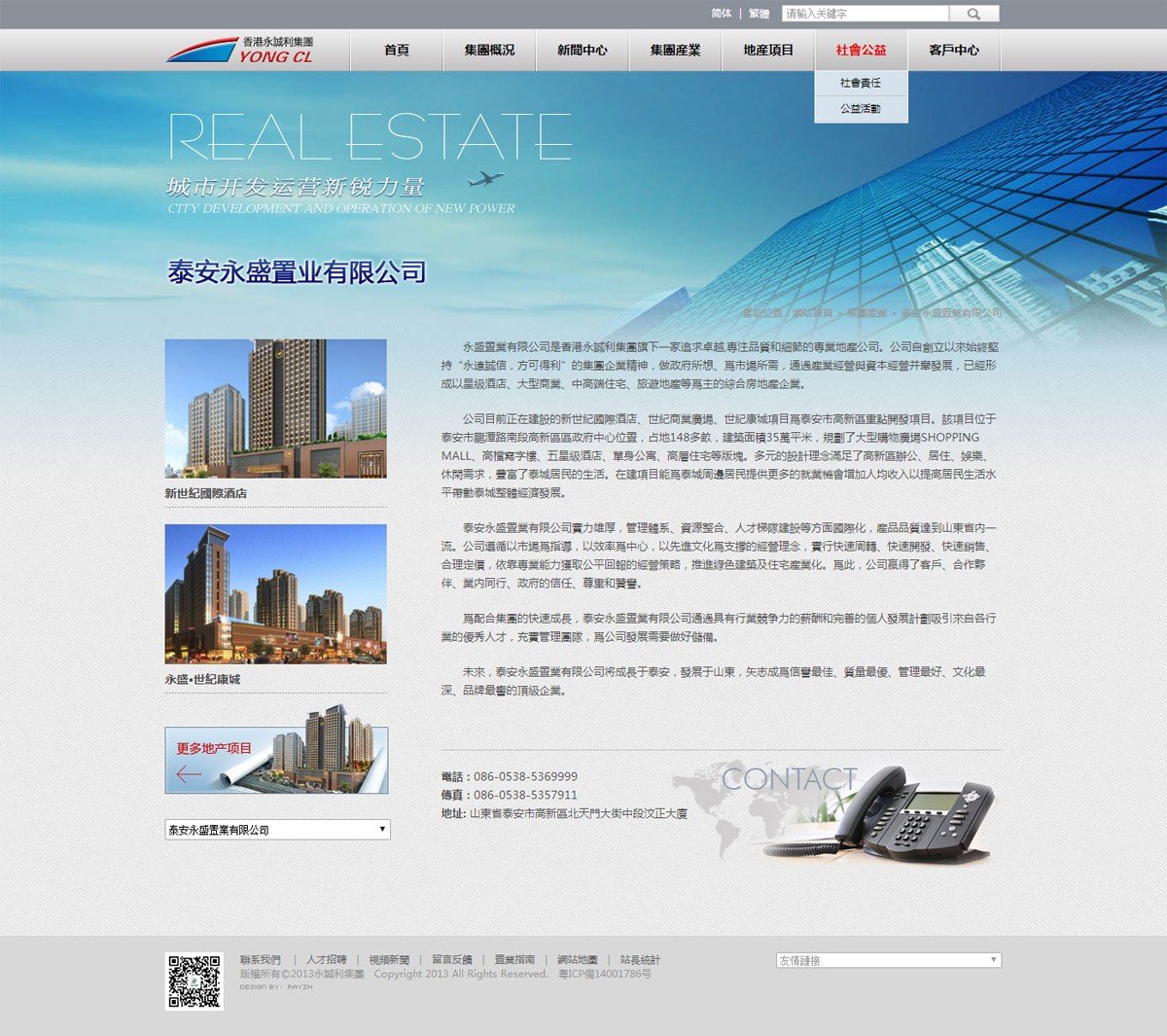This screenshot has height=1036, width=1167.
Task: Select 公益活動 from the submenu
Action: [861, 109]
